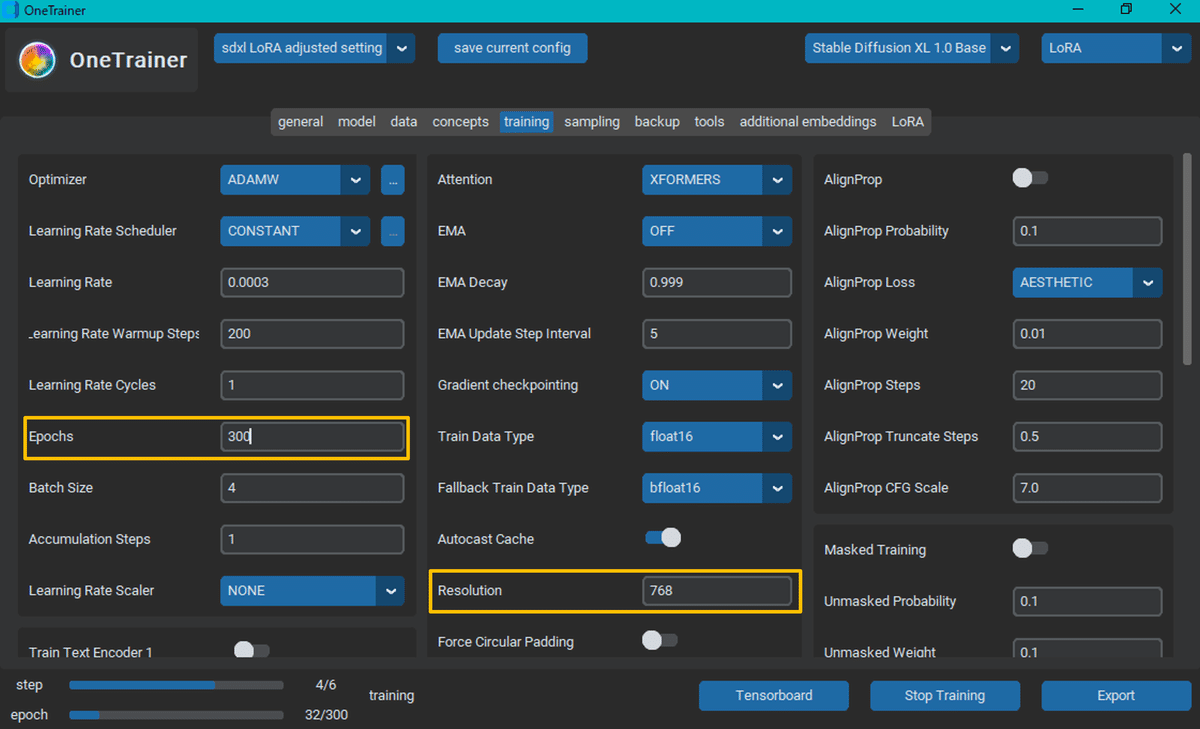Open the EMA OFF dropdown

[717, 231]
